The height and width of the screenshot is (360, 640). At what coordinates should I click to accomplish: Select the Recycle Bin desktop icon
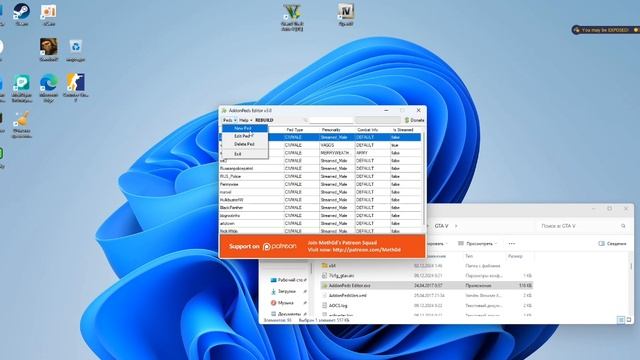click(x=76, y=50)
